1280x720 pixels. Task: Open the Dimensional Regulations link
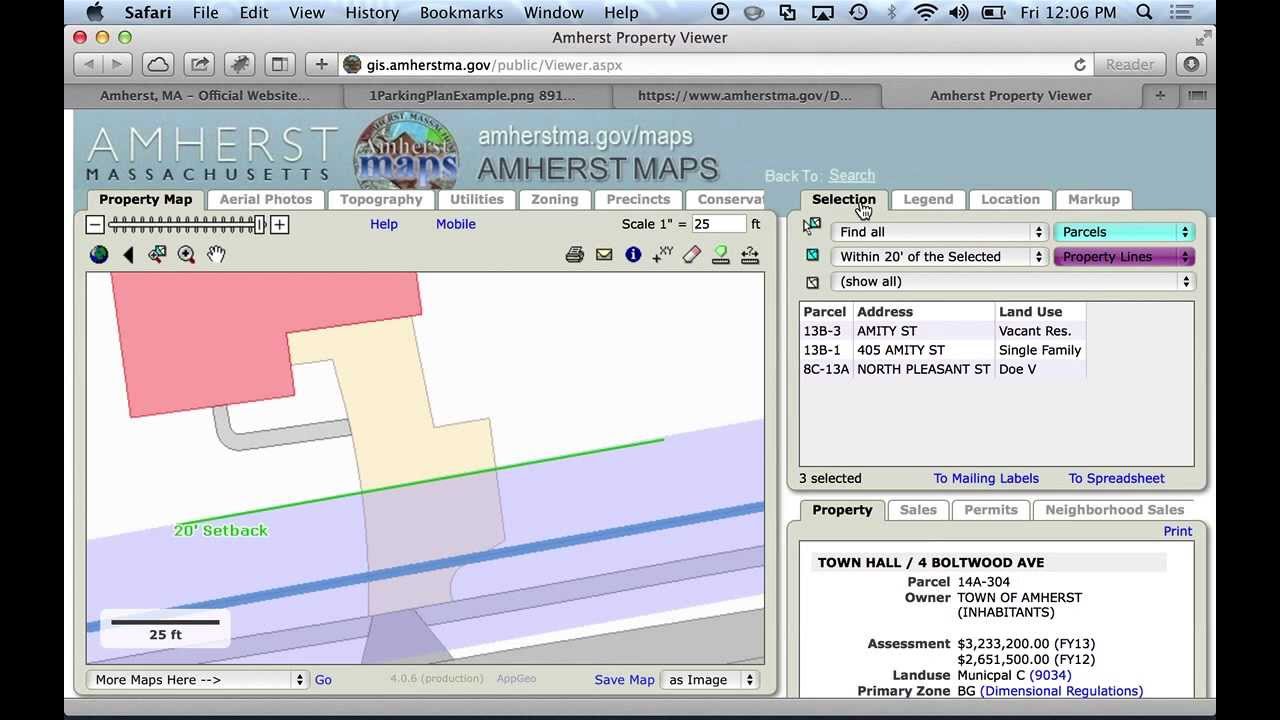pos(1061,691)
